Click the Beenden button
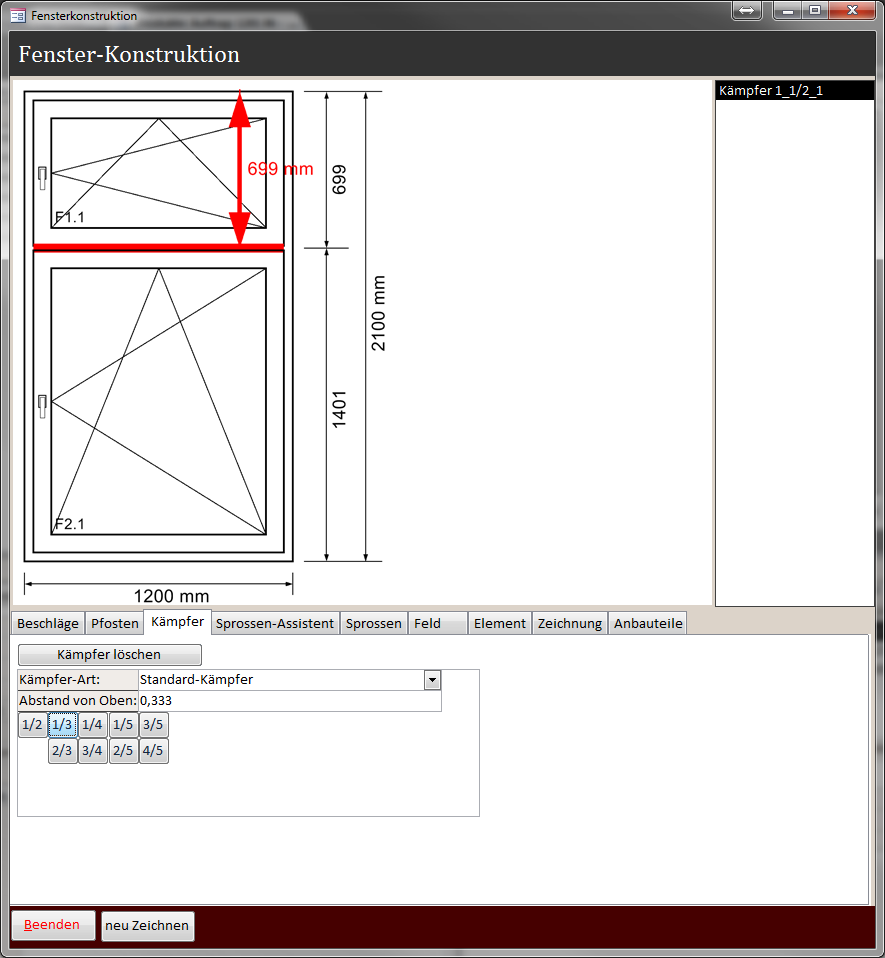885x958 pixels. (x=53, y=925)
